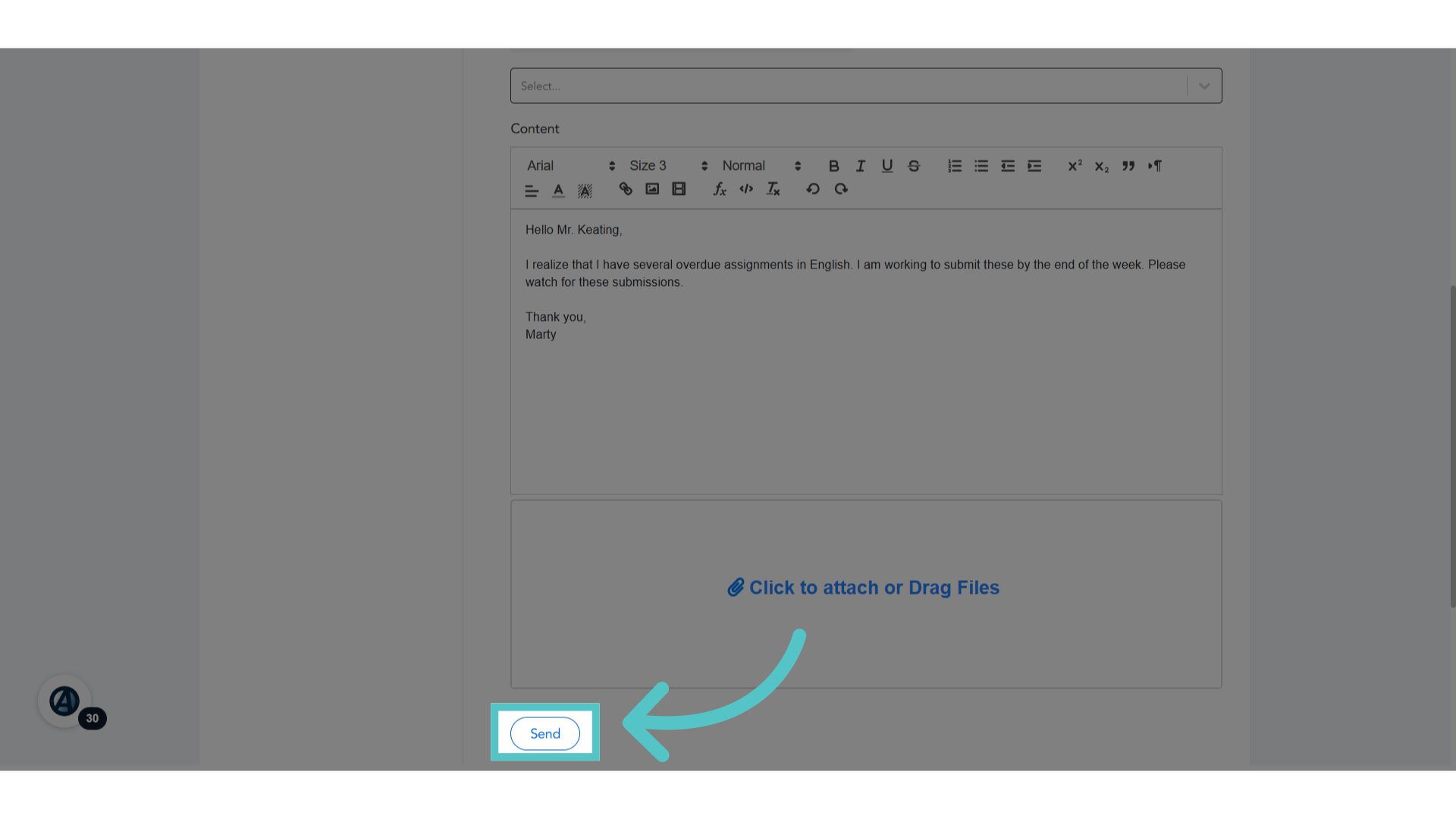Click inside the message content text area
Screen dimensions: 1456x819
(866, 352)
